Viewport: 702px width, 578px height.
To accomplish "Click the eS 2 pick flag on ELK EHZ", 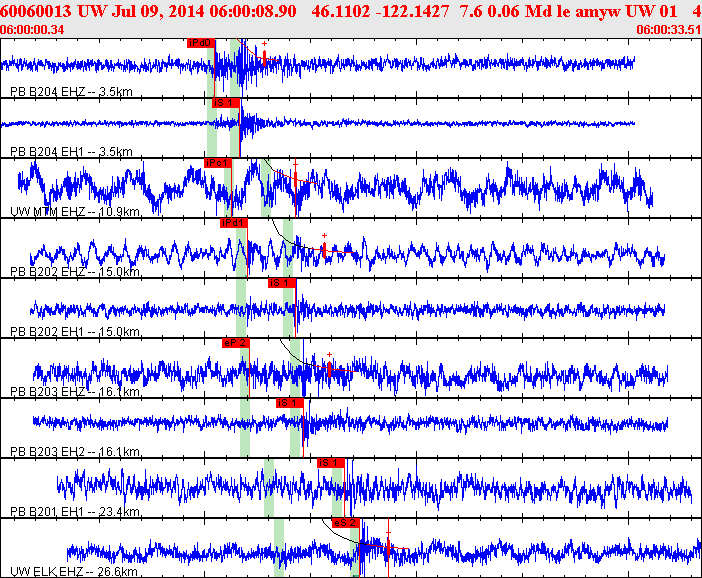I will tap(346, 523).
